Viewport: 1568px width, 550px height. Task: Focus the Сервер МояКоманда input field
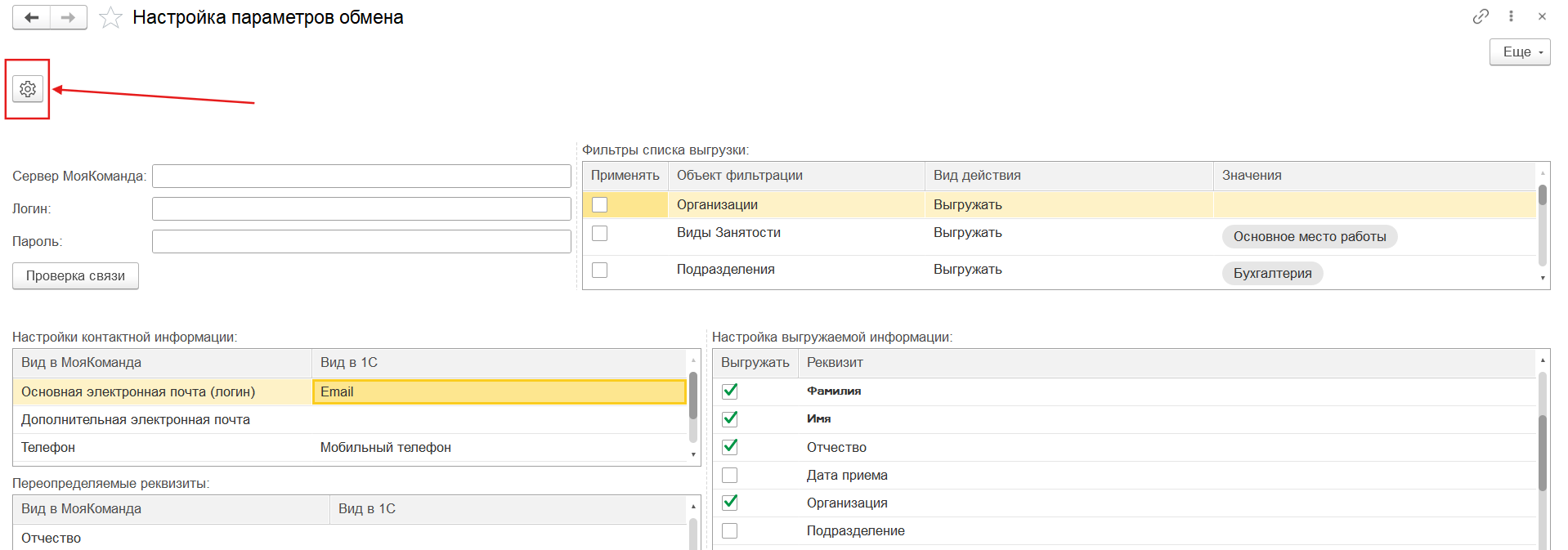pyautogui.click(x=361, y=177)
